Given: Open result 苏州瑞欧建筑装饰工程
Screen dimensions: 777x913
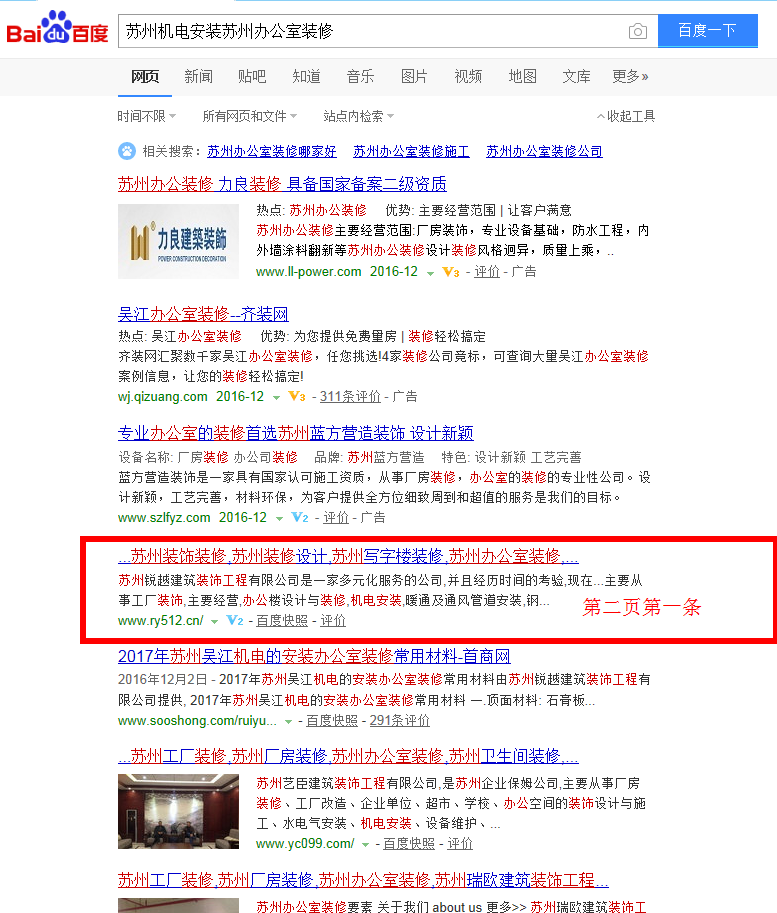Looking at the screenshot, I should coord(363,880).
